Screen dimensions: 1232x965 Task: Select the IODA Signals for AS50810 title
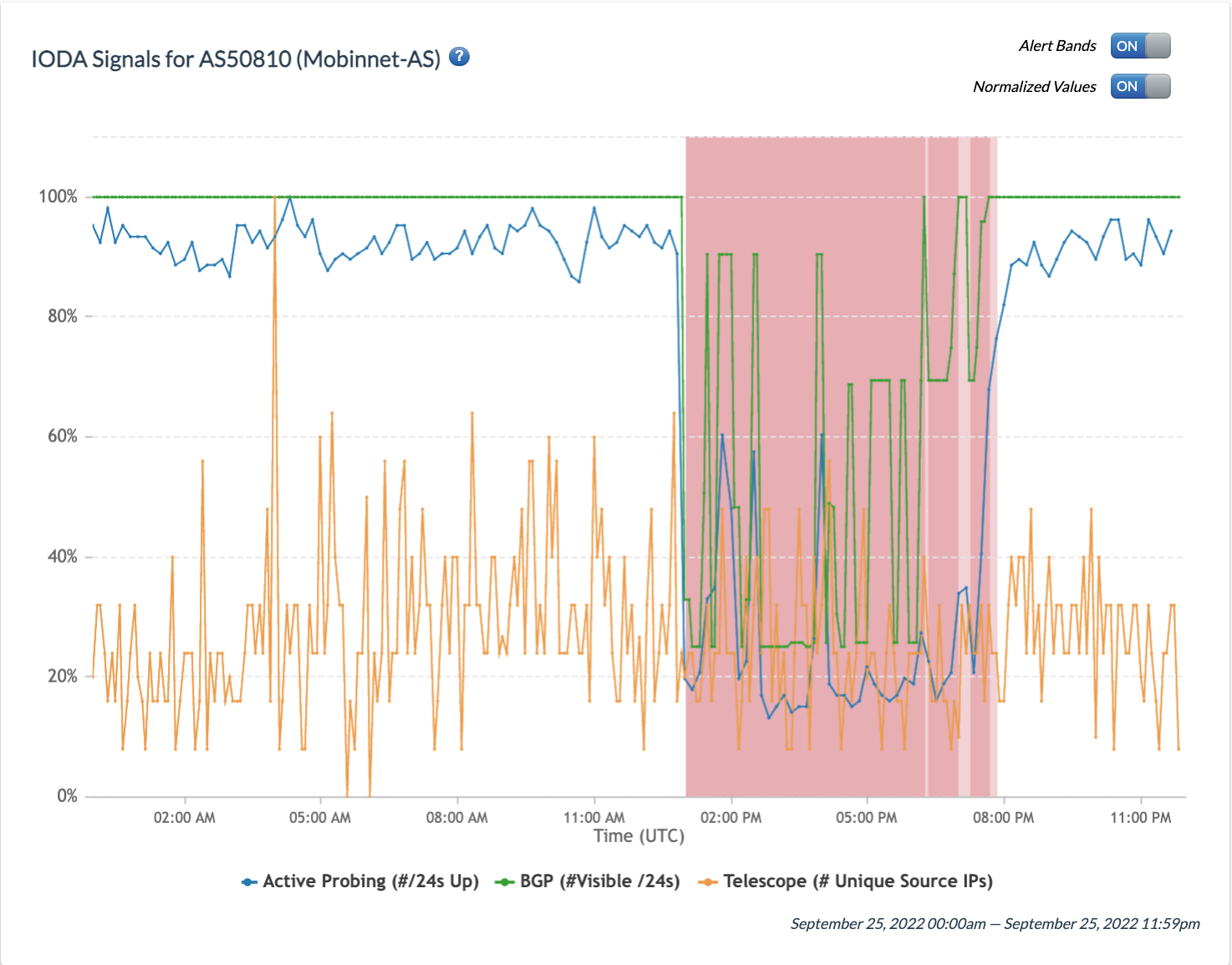(x=236, y=59)
